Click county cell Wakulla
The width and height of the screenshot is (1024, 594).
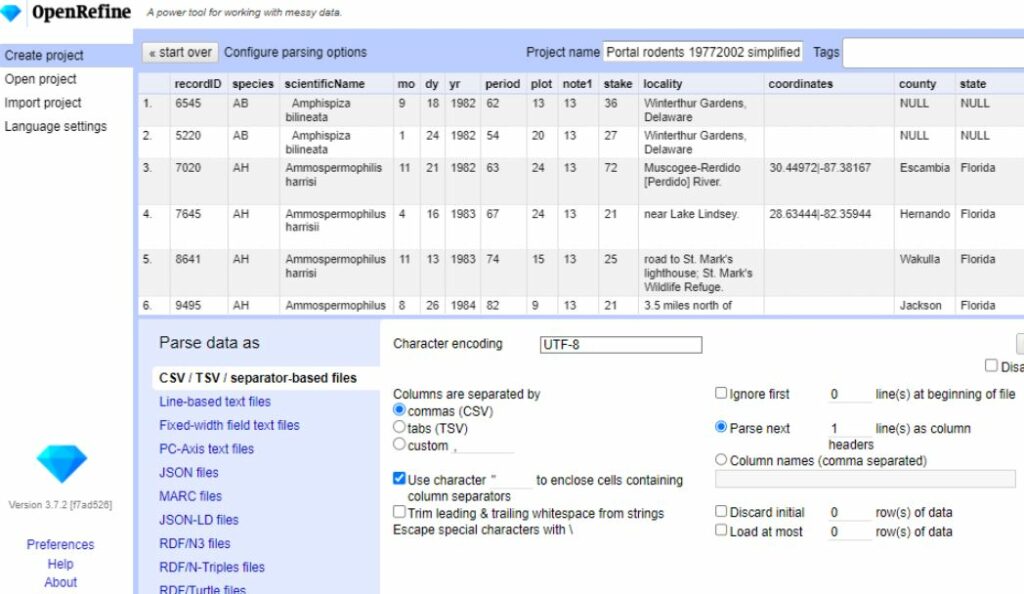(920, 259)
